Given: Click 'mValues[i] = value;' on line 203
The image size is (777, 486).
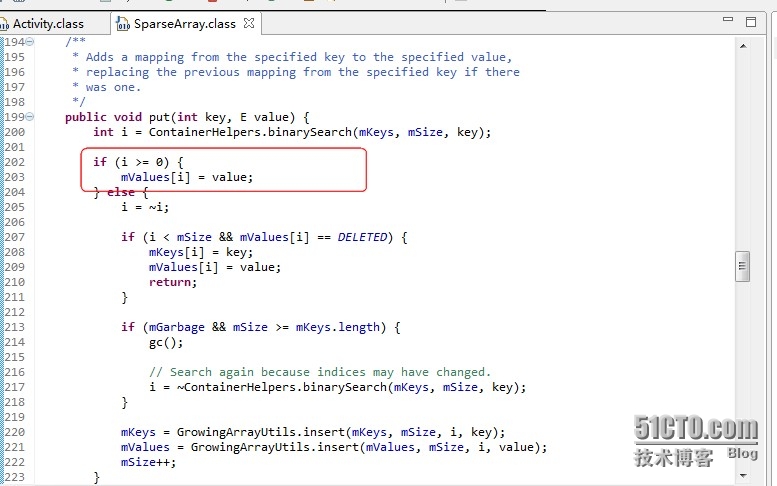Looking at the screenshot, I should [x=187, y=177].
